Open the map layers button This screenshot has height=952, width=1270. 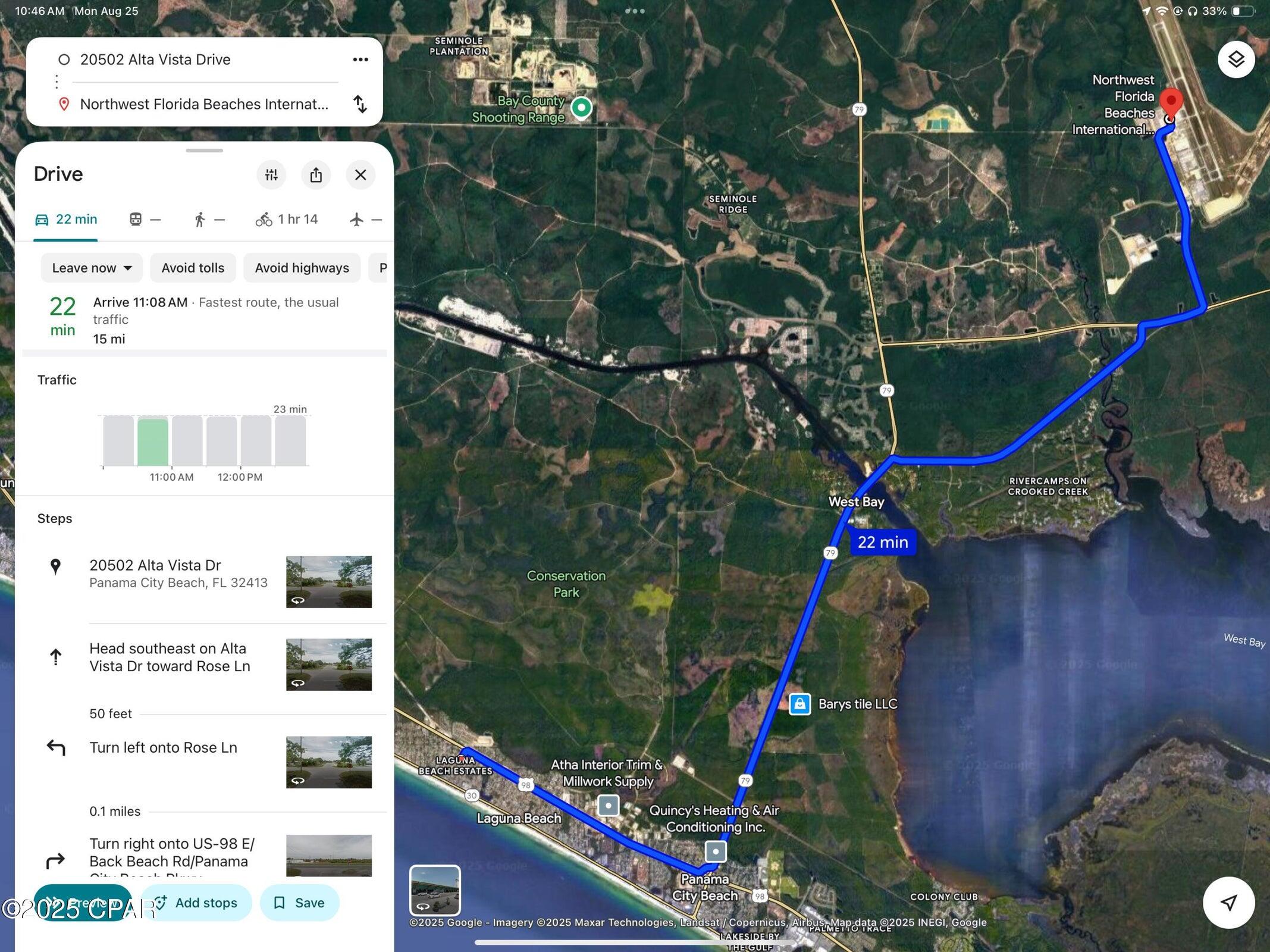click(1235, 59)
